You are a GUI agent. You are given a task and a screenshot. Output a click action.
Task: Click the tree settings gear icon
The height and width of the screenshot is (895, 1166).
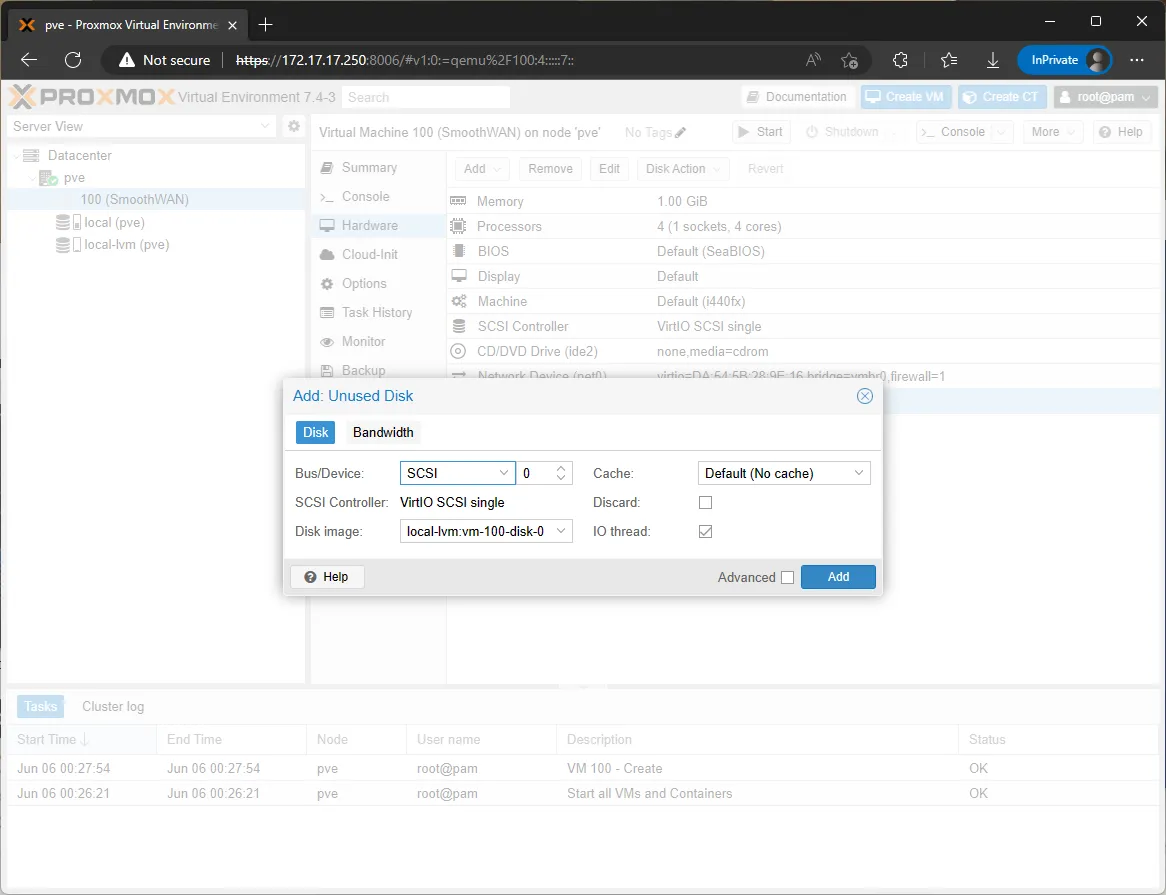294,126
